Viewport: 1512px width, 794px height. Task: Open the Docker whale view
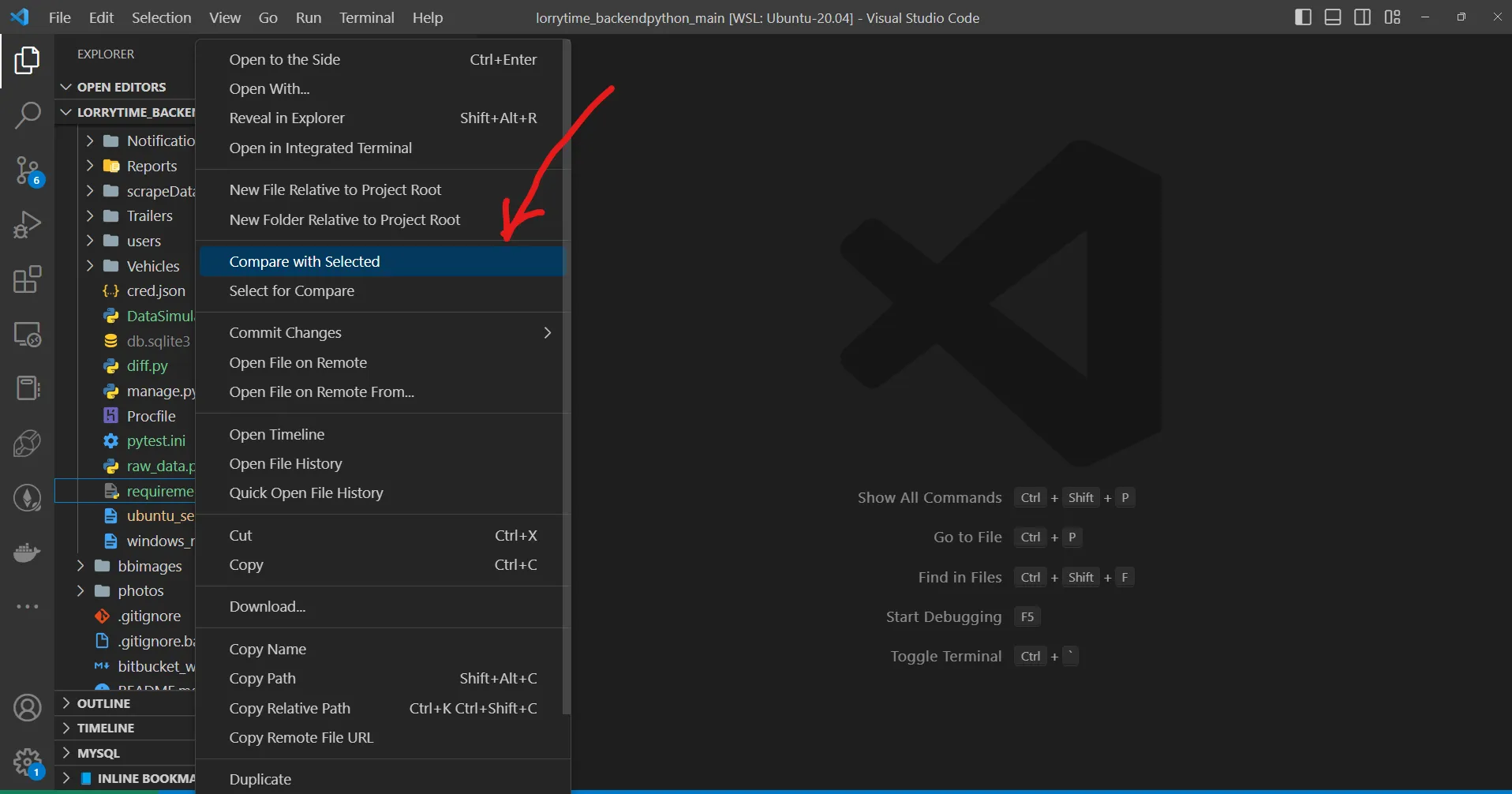coord(27,552)
